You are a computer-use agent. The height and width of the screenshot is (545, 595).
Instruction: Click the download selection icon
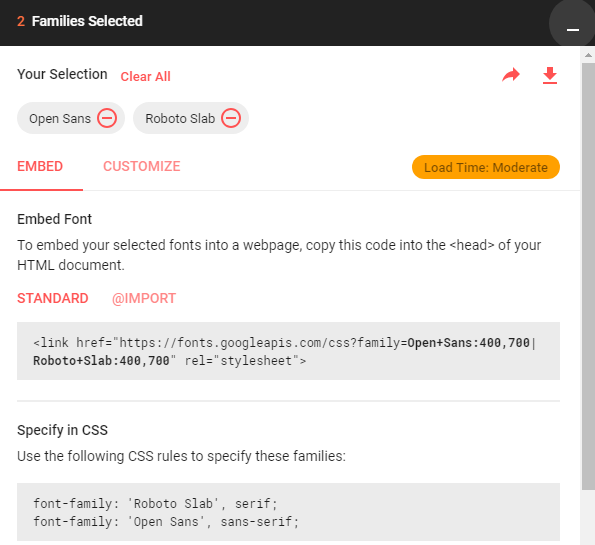click(x=550, y=75)
